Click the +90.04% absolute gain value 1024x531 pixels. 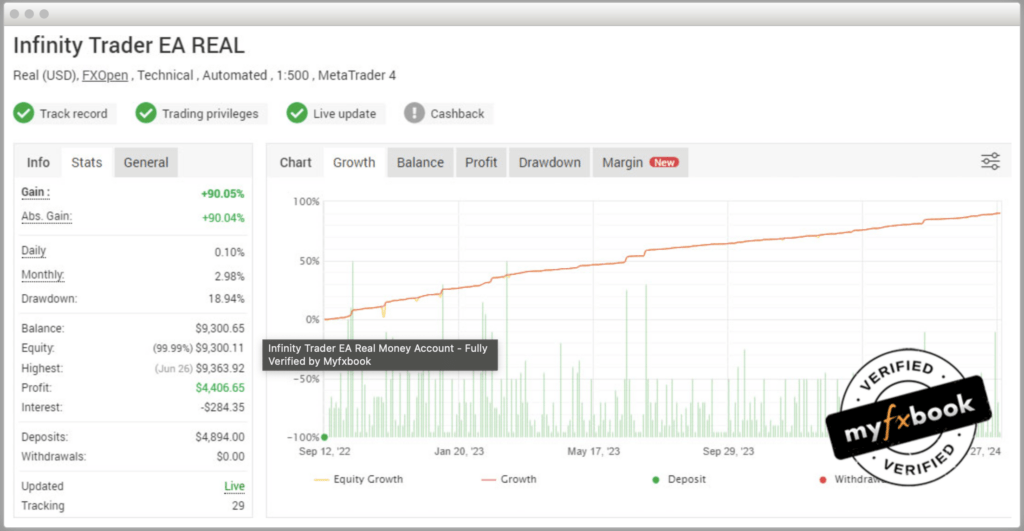[223, 218]
